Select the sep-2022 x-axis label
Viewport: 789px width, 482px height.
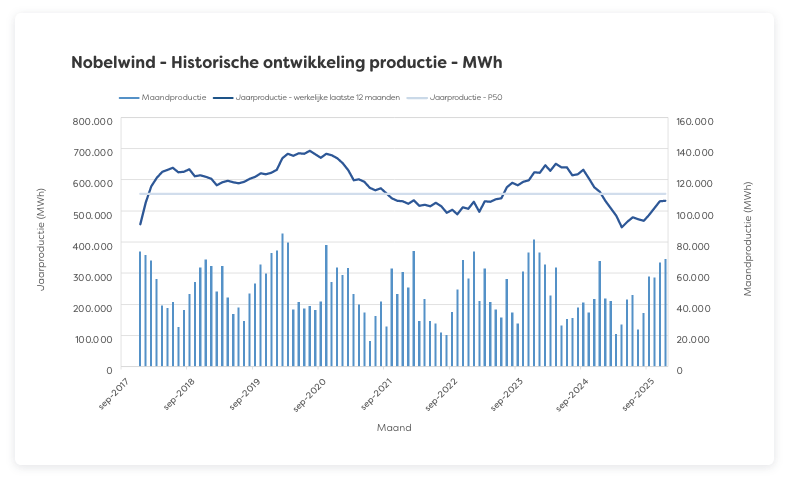coord(446,392)
